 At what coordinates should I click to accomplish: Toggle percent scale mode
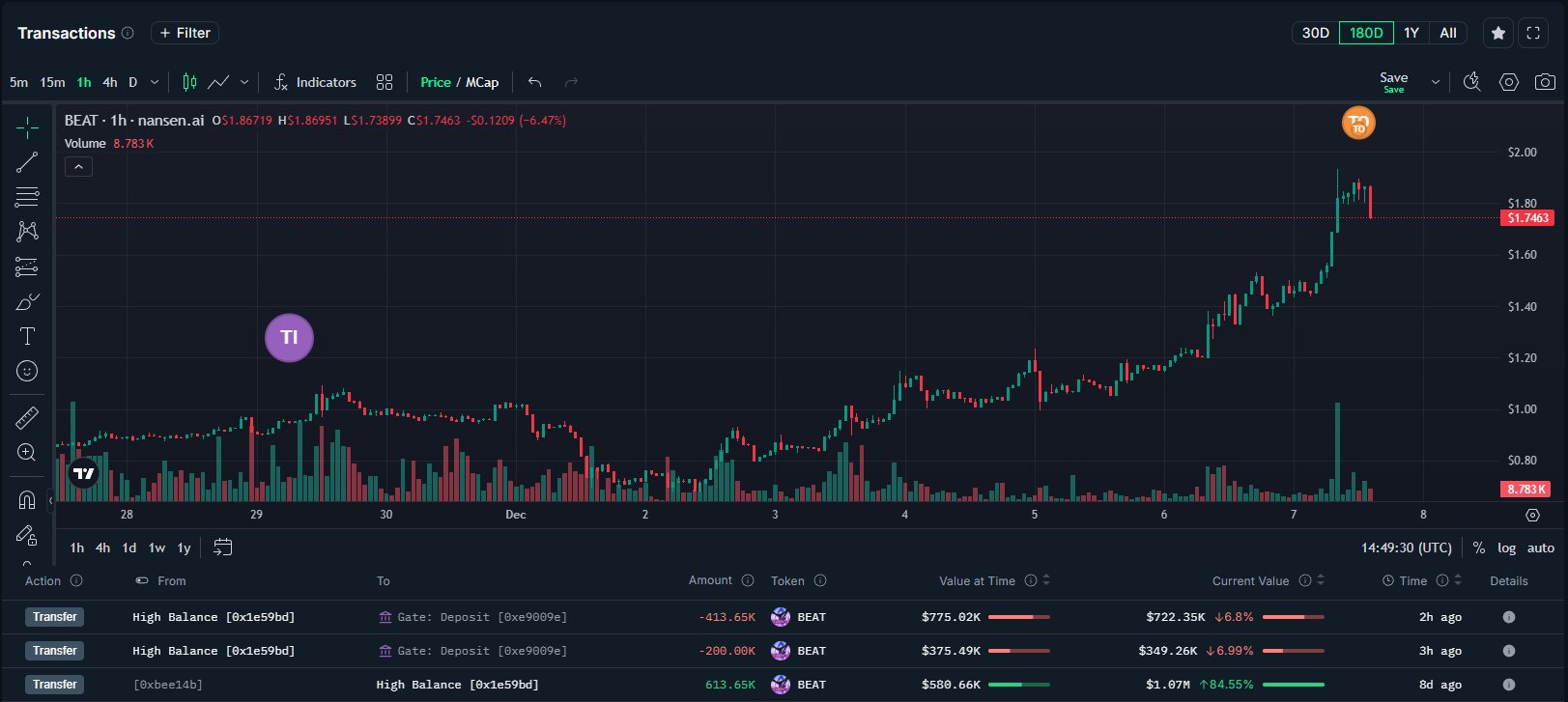click(x=1478, y=548)
